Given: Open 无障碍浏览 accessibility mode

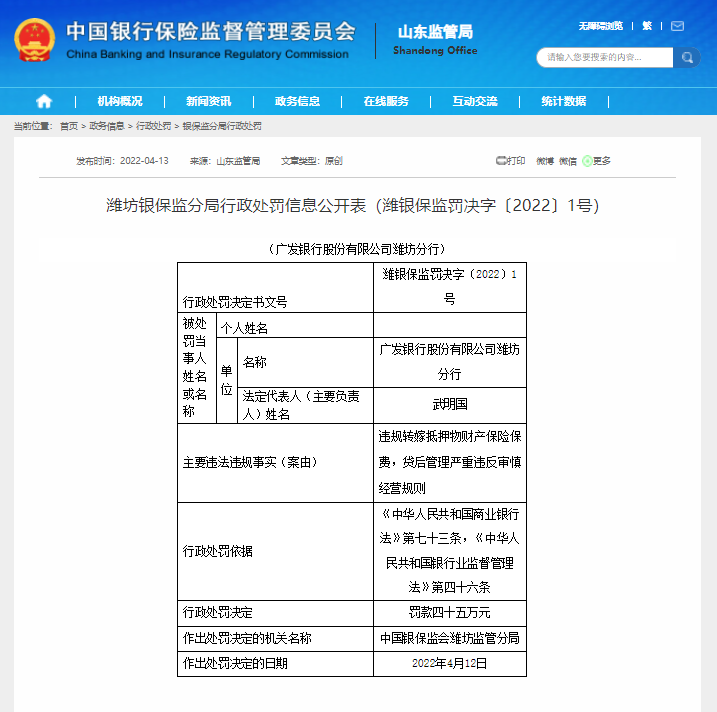Looking at the screenshot, I should click(x=600, y=26).
